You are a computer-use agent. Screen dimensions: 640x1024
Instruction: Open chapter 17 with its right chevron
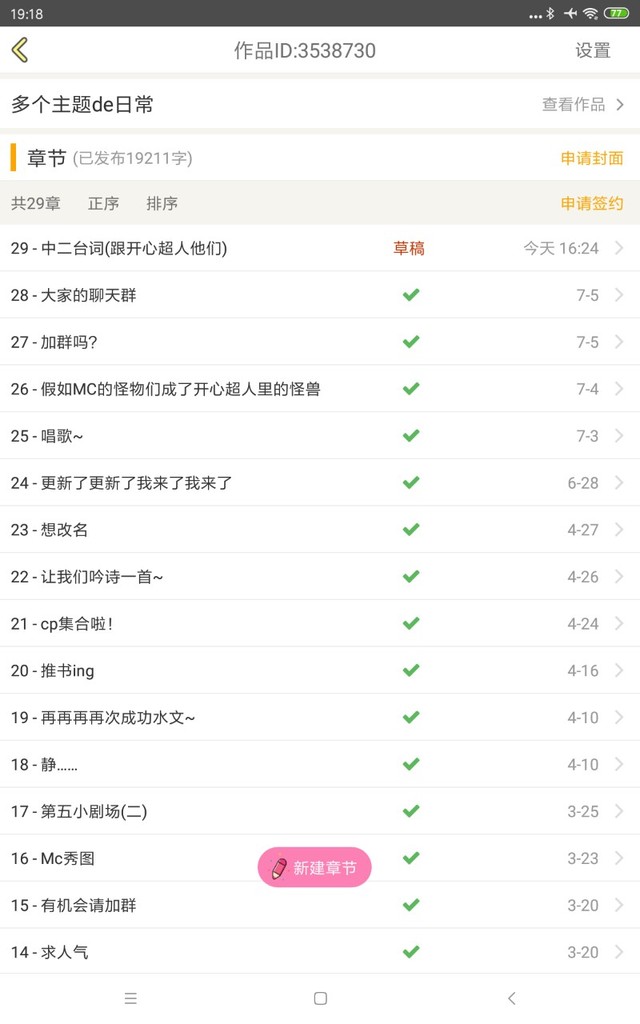[619, 811]
